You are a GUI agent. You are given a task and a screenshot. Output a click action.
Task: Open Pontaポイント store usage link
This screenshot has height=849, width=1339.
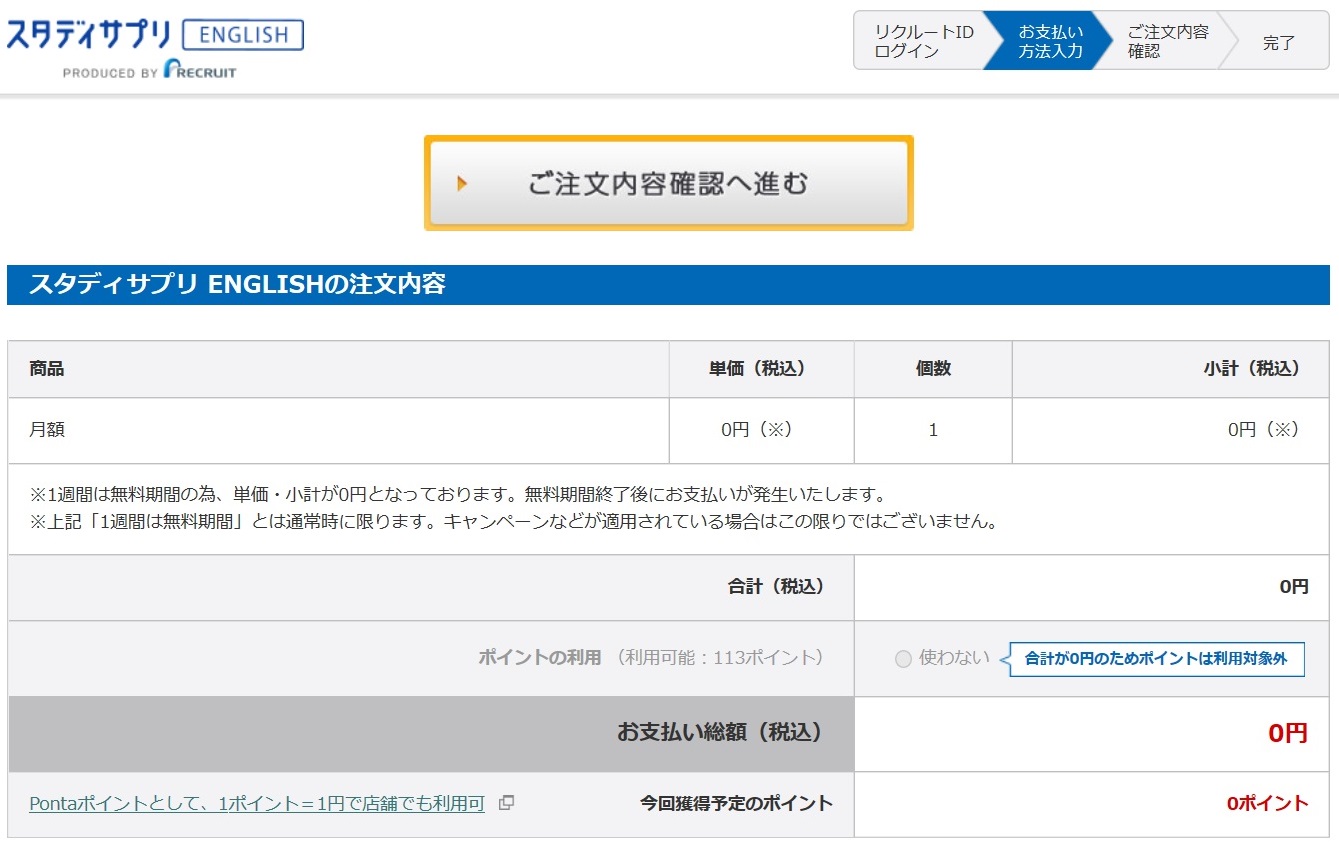click(257, 804)
